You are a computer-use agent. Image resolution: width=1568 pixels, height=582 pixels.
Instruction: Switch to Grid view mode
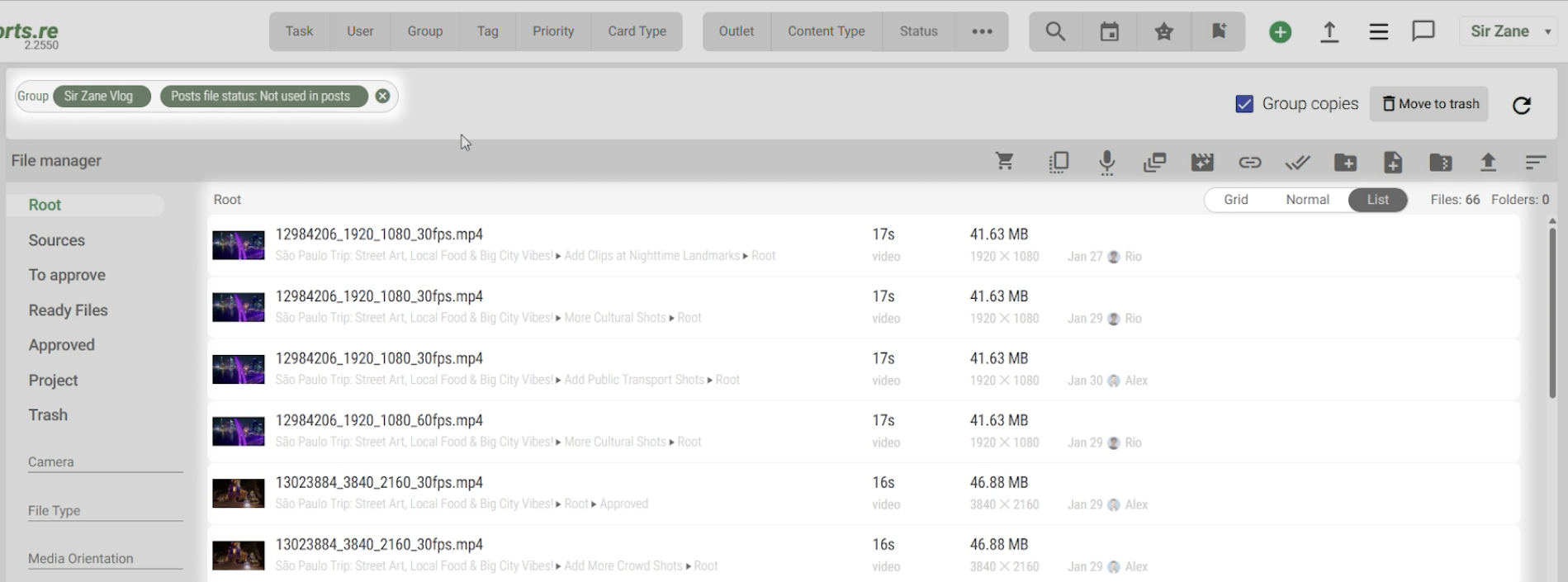coord(1235,200)
